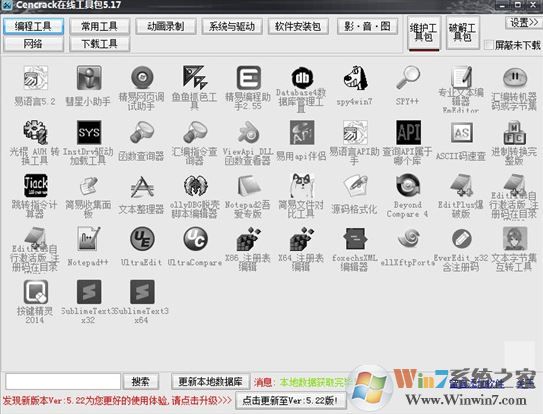Switch to the 网络 tab

click(33, 44)
